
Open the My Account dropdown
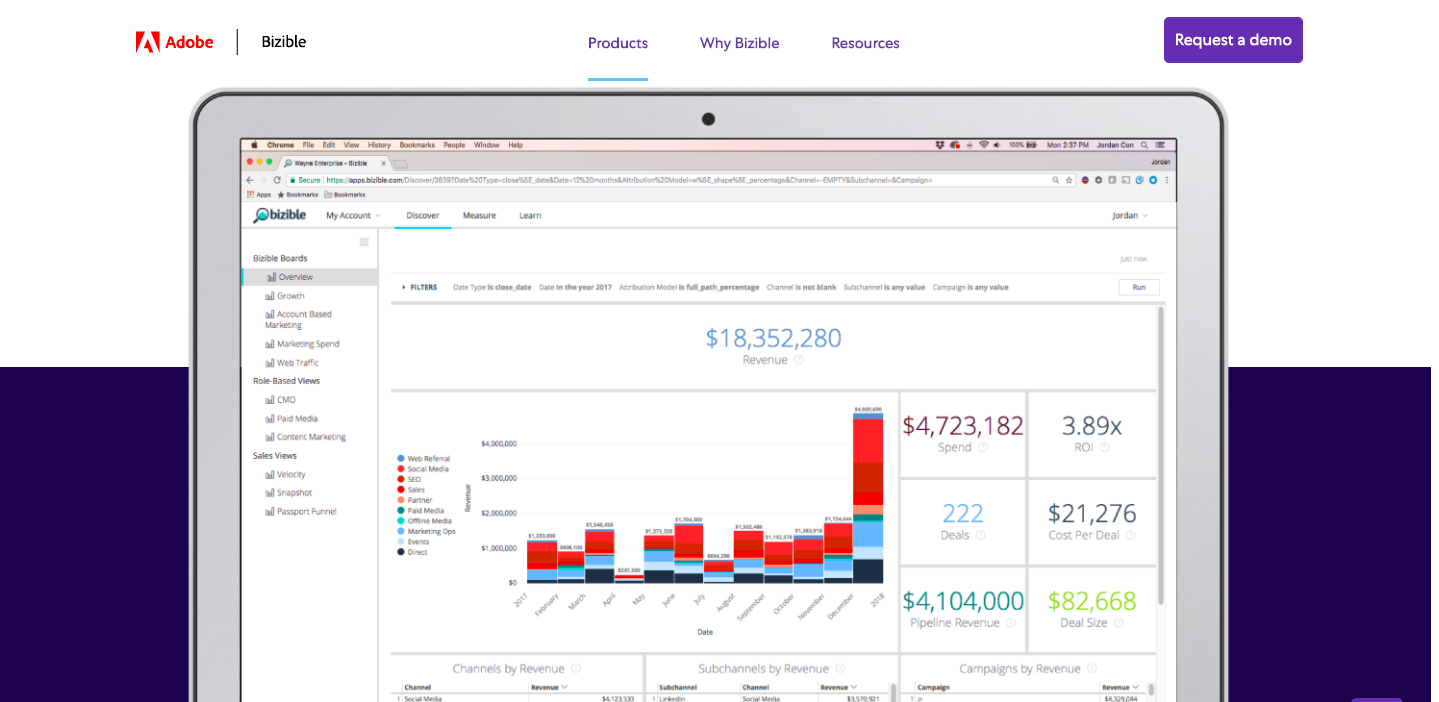[x=353, y=216]
